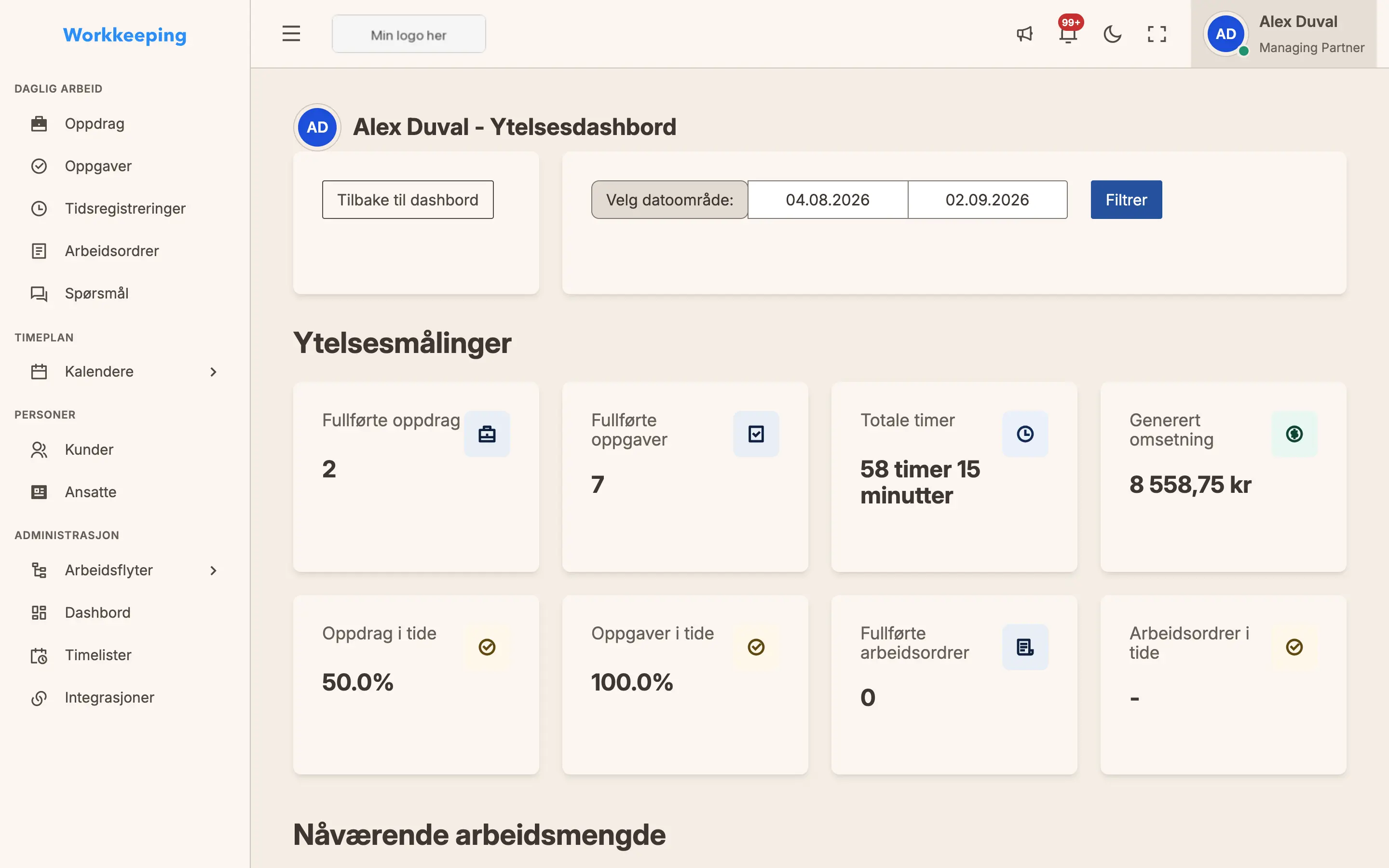Click the Kalendere calendar sidebar icon

[x=39, y=371]
